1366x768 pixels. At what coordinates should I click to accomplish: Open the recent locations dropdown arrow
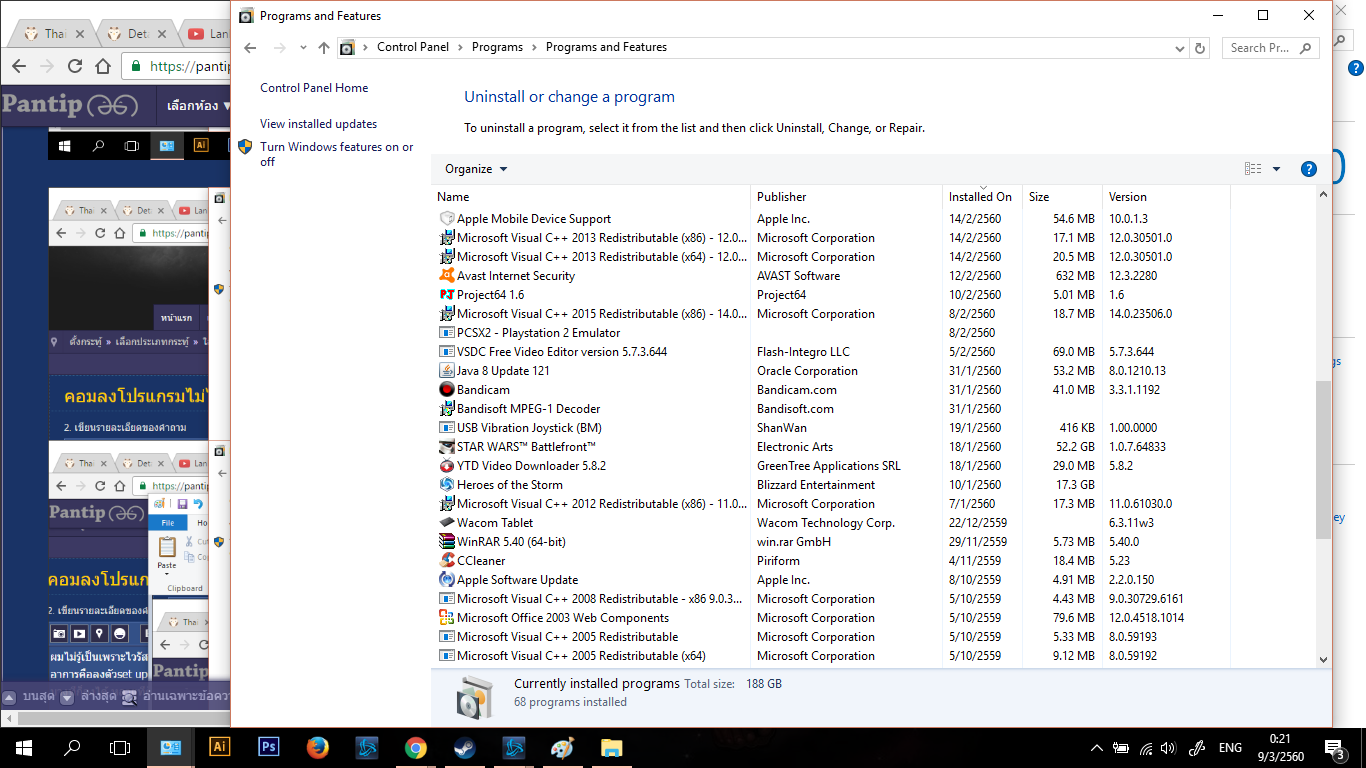pos(301,48)
